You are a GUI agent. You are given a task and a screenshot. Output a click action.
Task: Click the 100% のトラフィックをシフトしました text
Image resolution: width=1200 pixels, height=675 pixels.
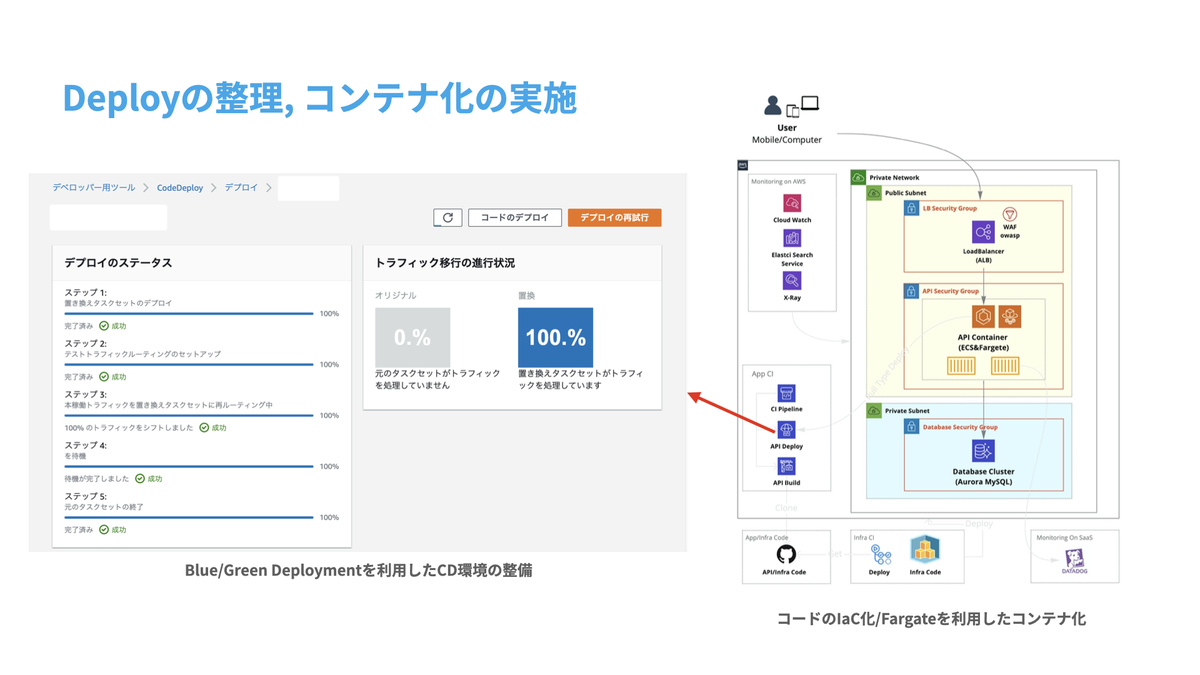[129, 428]
